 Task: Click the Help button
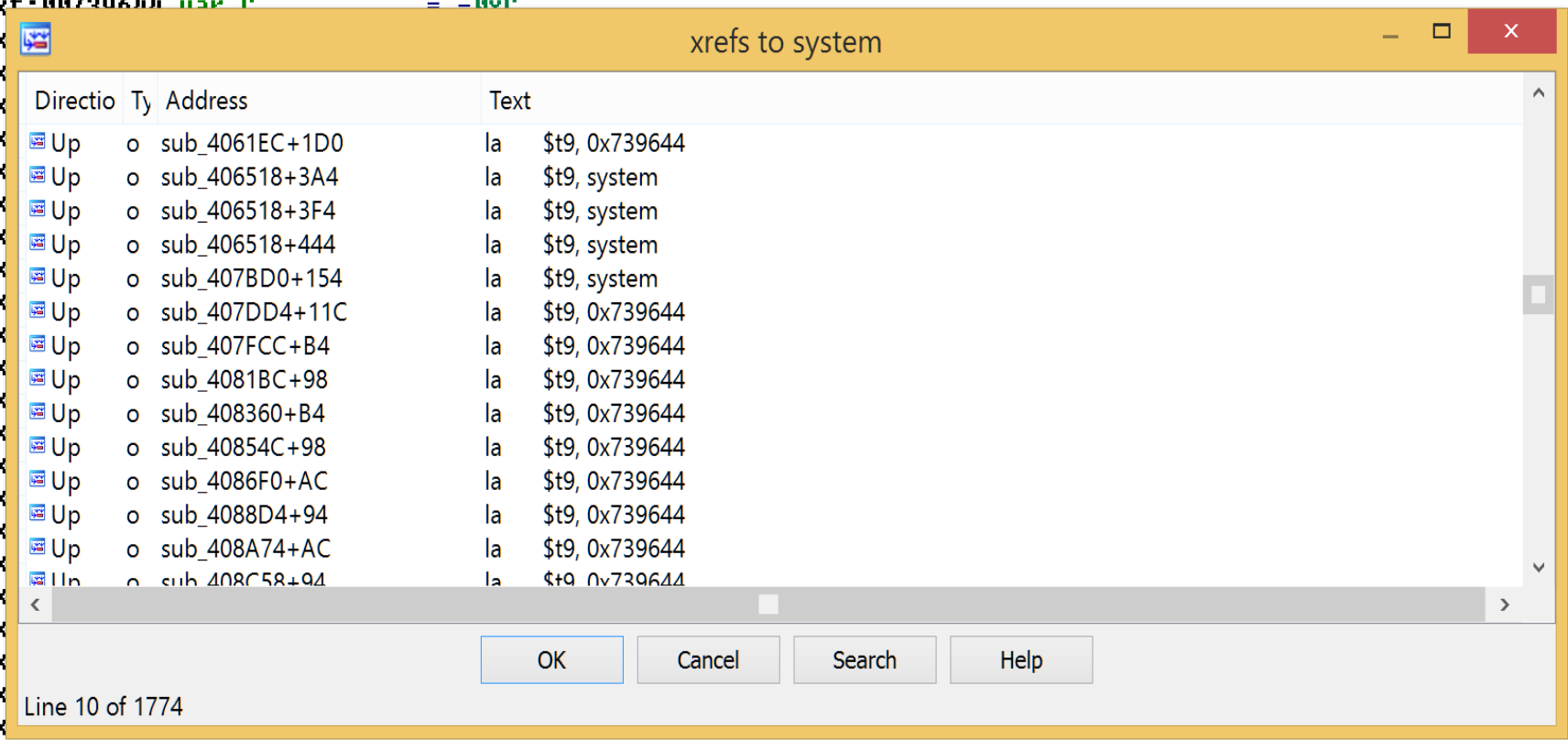point(1021,659)
